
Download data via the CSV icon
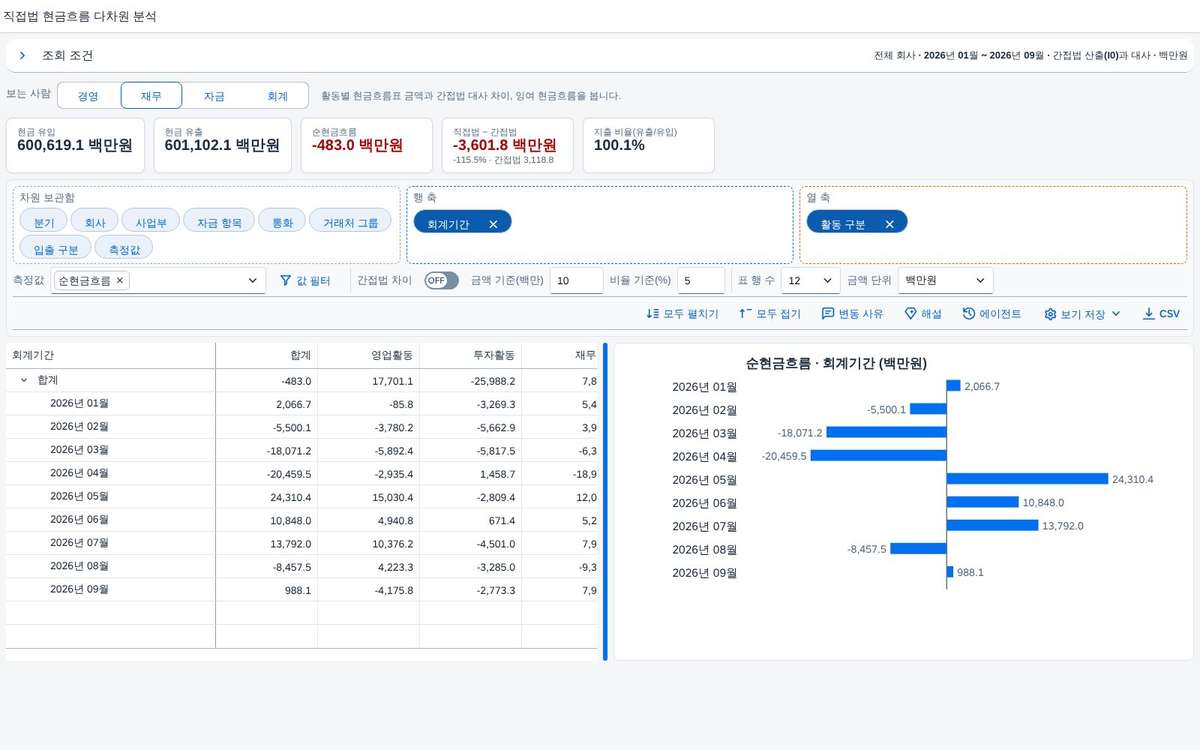tap(1148, 314)
